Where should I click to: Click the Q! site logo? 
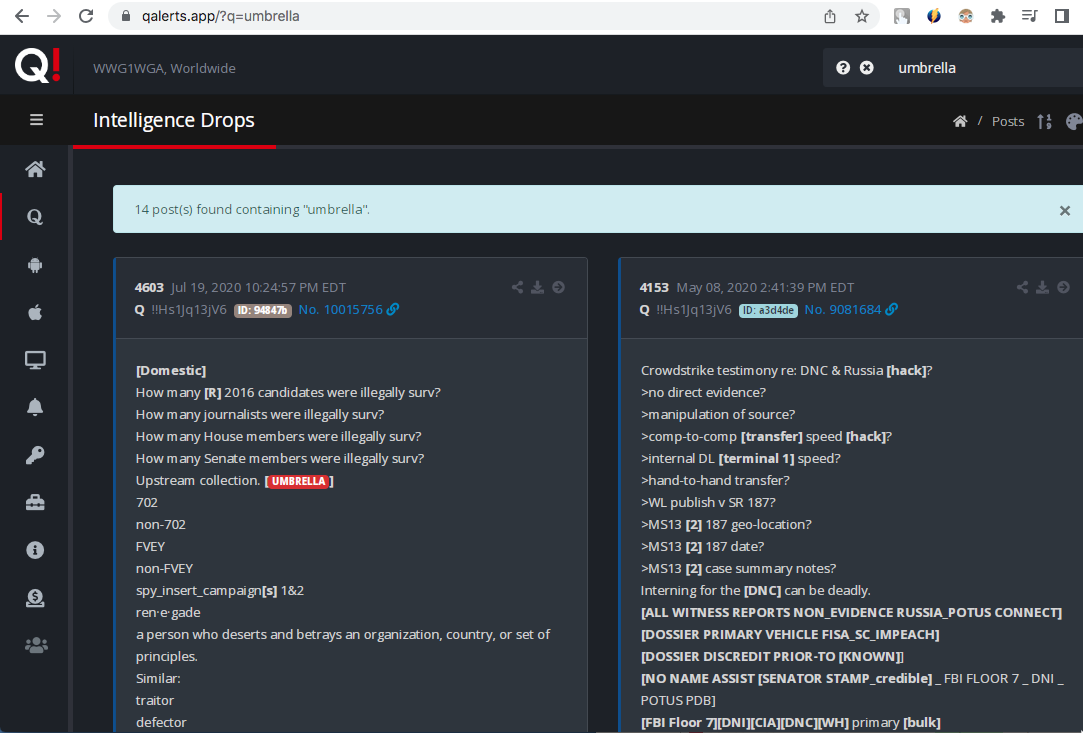[x=37, y=66]
